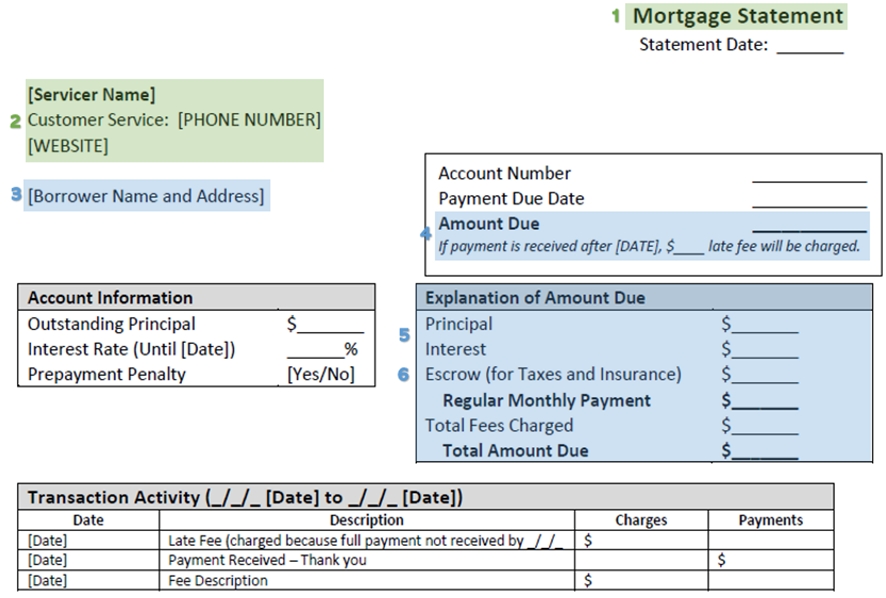Click the [PHONE NUMBER] customer service placeholder
This screenshot has width=886, height=598.
click(249, 120)
